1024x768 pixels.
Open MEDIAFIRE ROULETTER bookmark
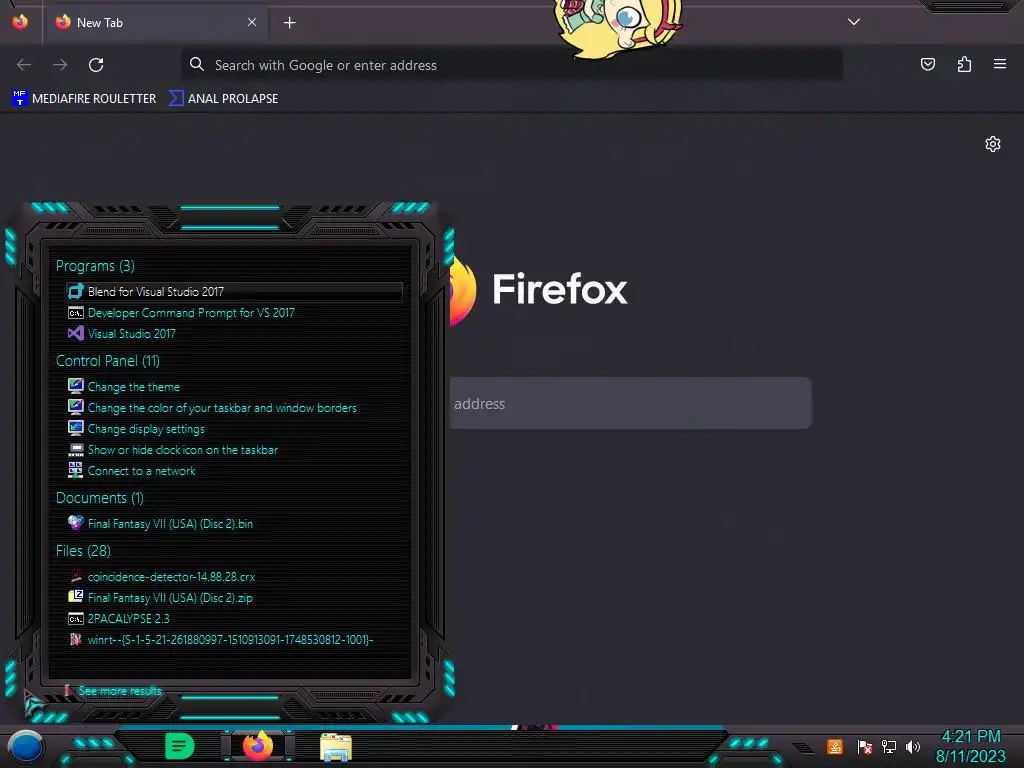(x=84, y=99)
